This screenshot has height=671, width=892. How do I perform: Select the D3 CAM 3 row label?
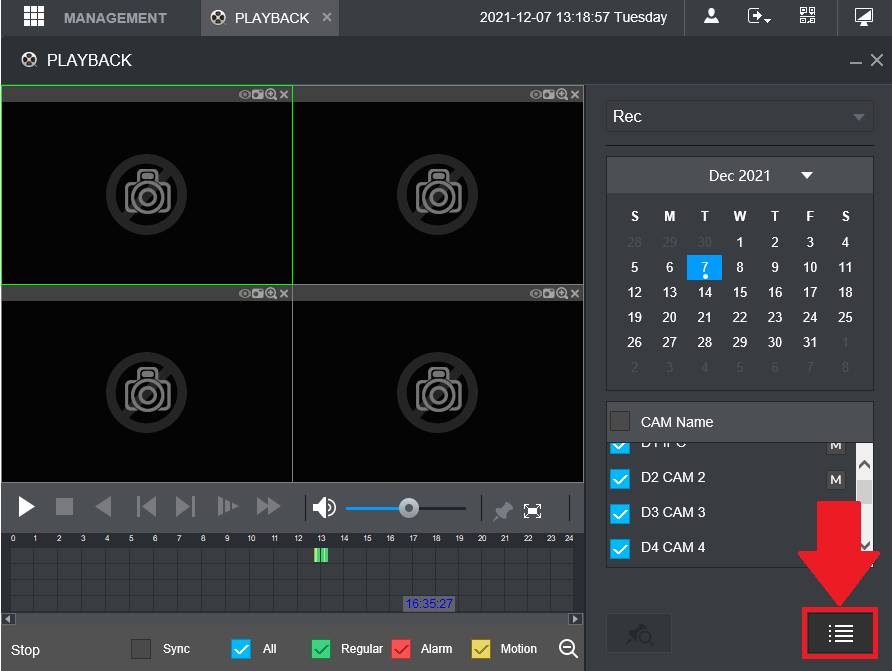(673, 512)
